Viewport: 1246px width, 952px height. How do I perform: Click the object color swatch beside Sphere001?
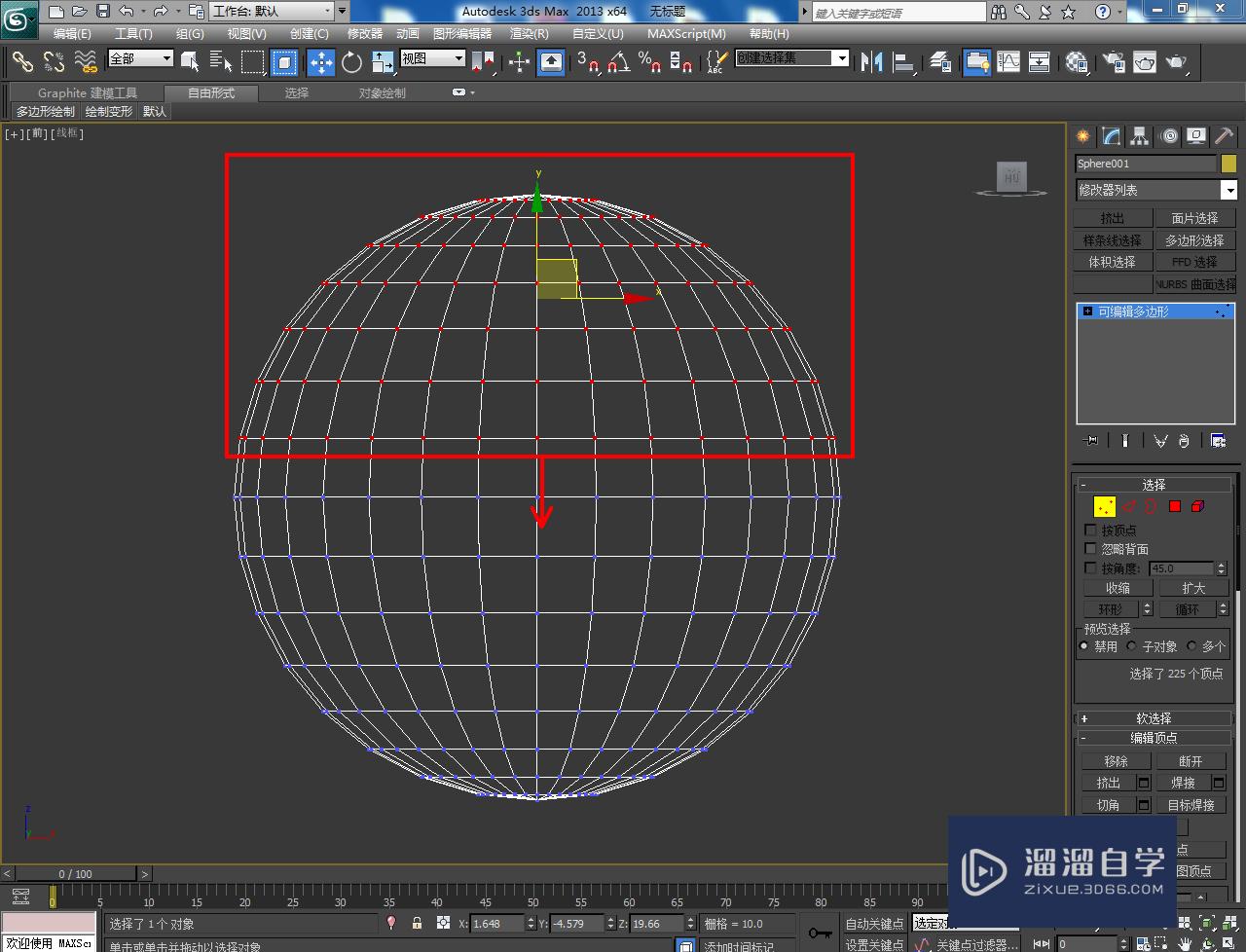(1228, 164)
